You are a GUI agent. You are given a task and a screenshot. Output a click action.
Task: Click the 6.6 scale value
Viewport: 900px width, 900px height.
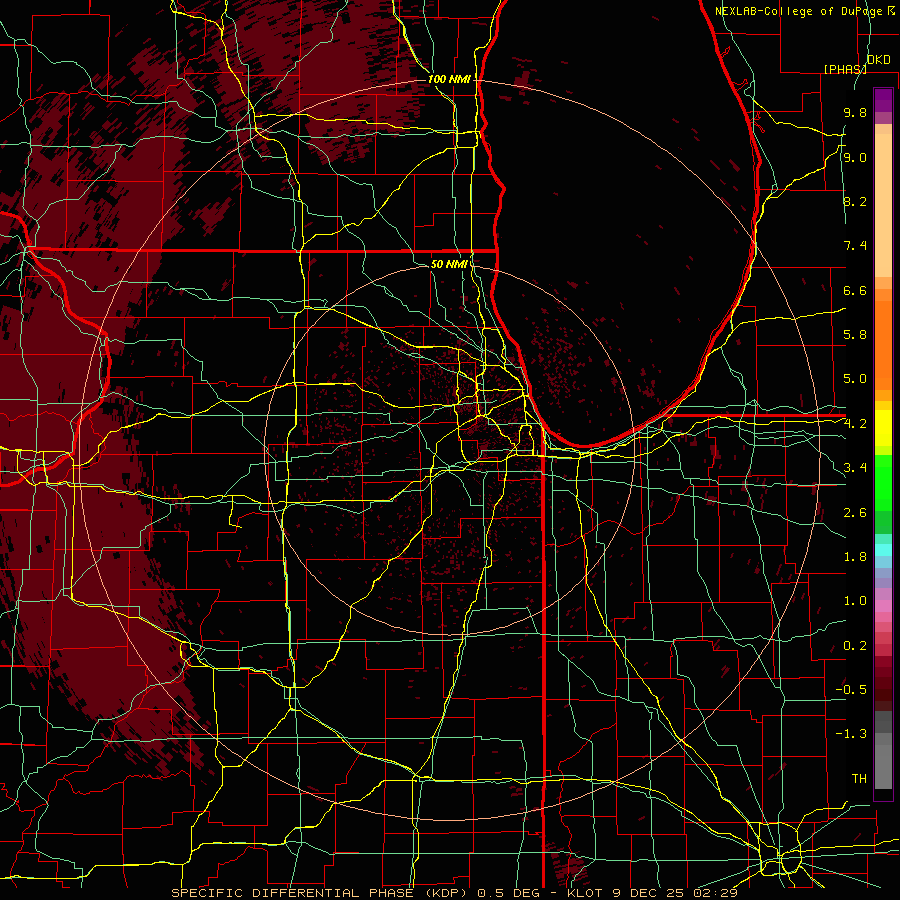[855, 290]
